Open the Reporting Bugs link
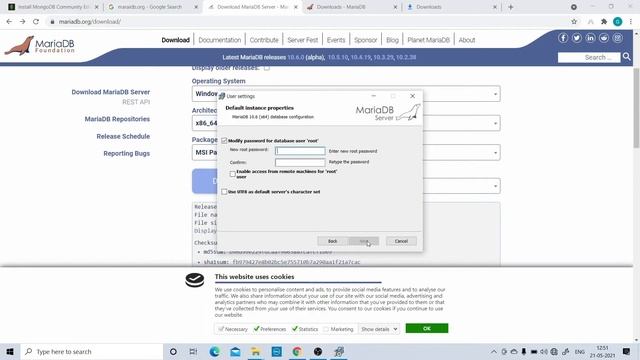The width and height of the screenshot is (640, 360). click(x=127, y=153)
